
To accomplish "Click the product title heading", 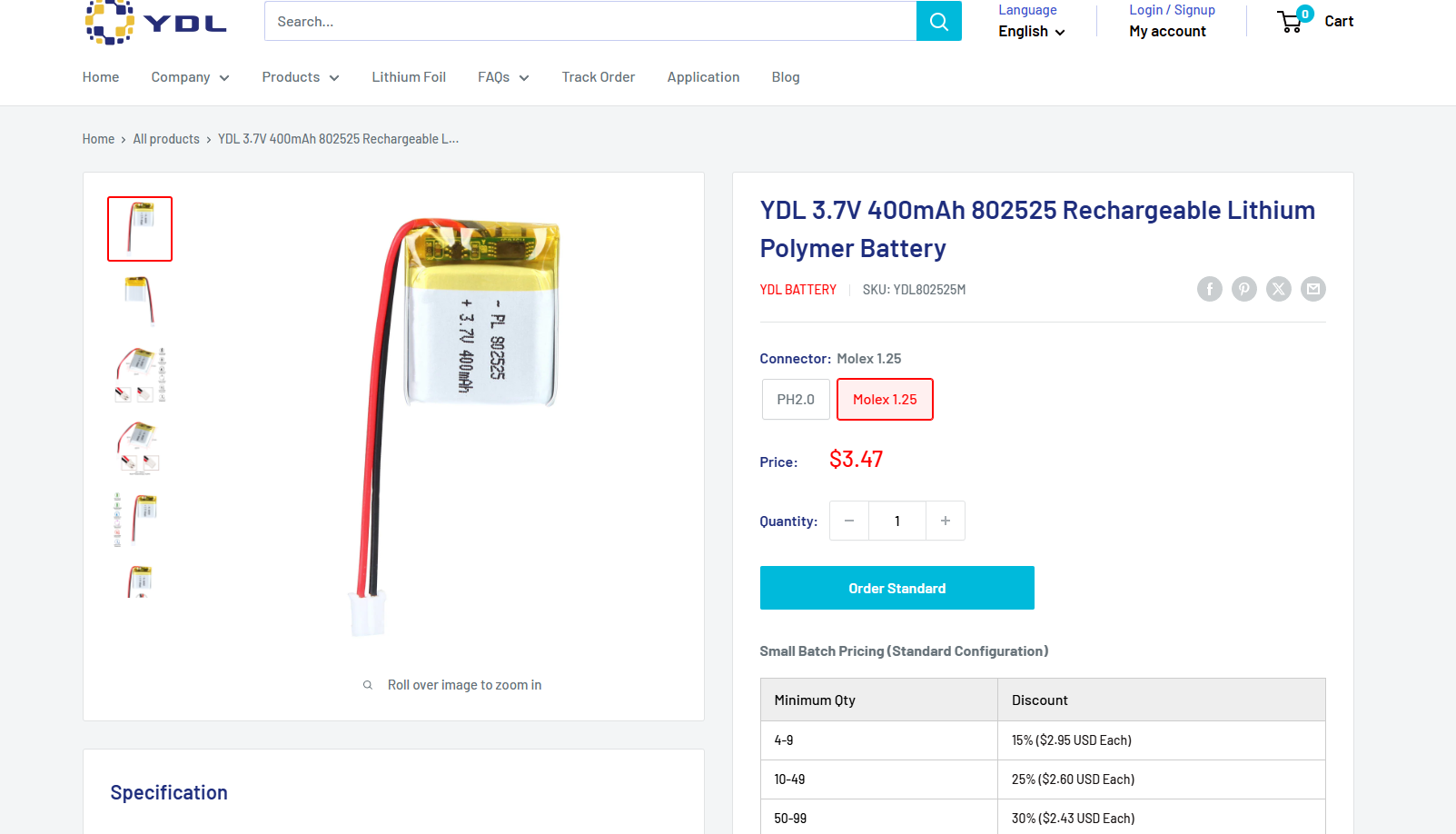I will pos(1037,229).
